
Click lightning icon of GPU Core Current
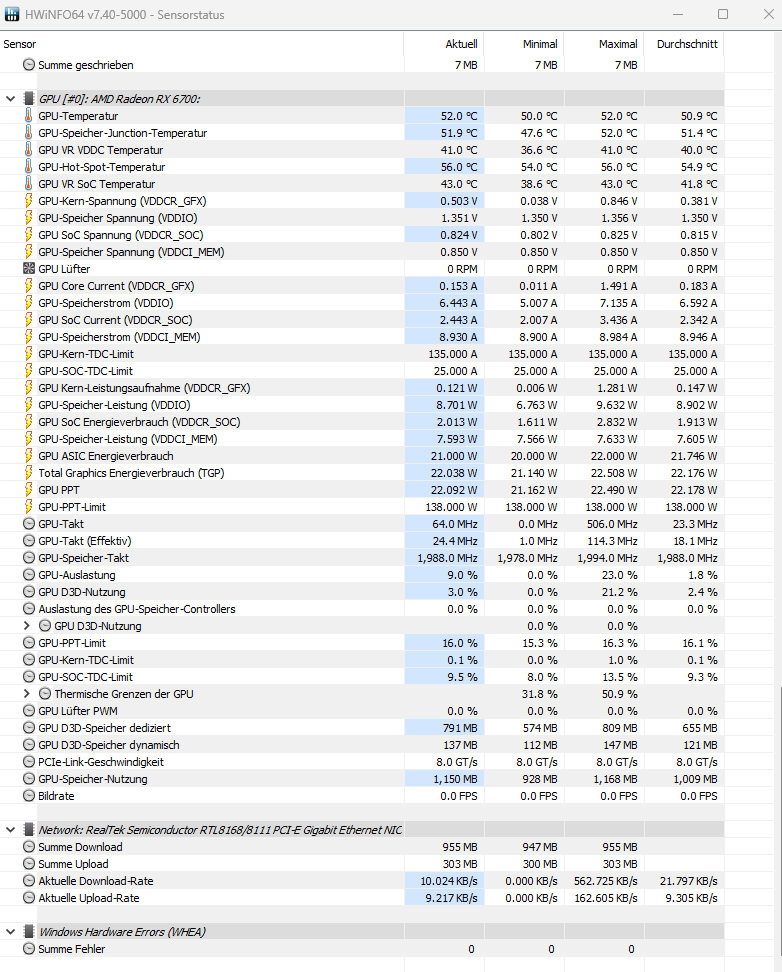click(29, 286)
